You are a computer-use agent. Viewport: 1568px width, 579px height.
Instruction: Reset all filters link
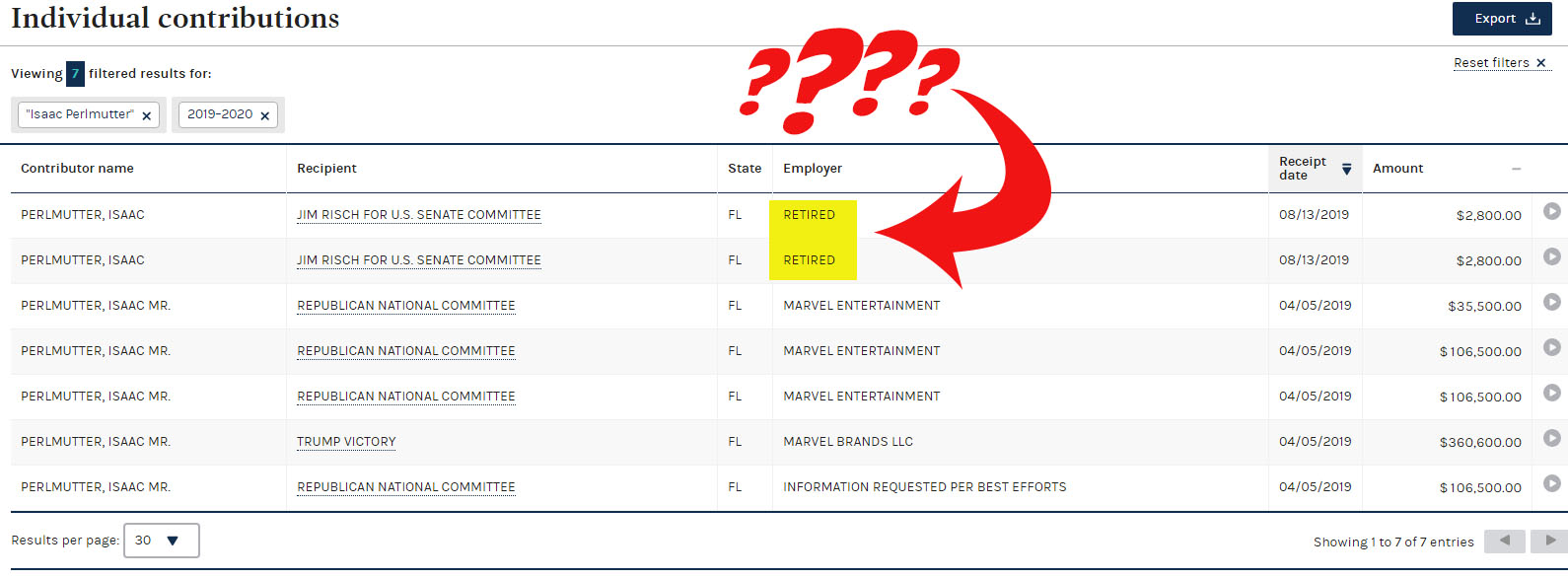click(x=1500, y=63)
